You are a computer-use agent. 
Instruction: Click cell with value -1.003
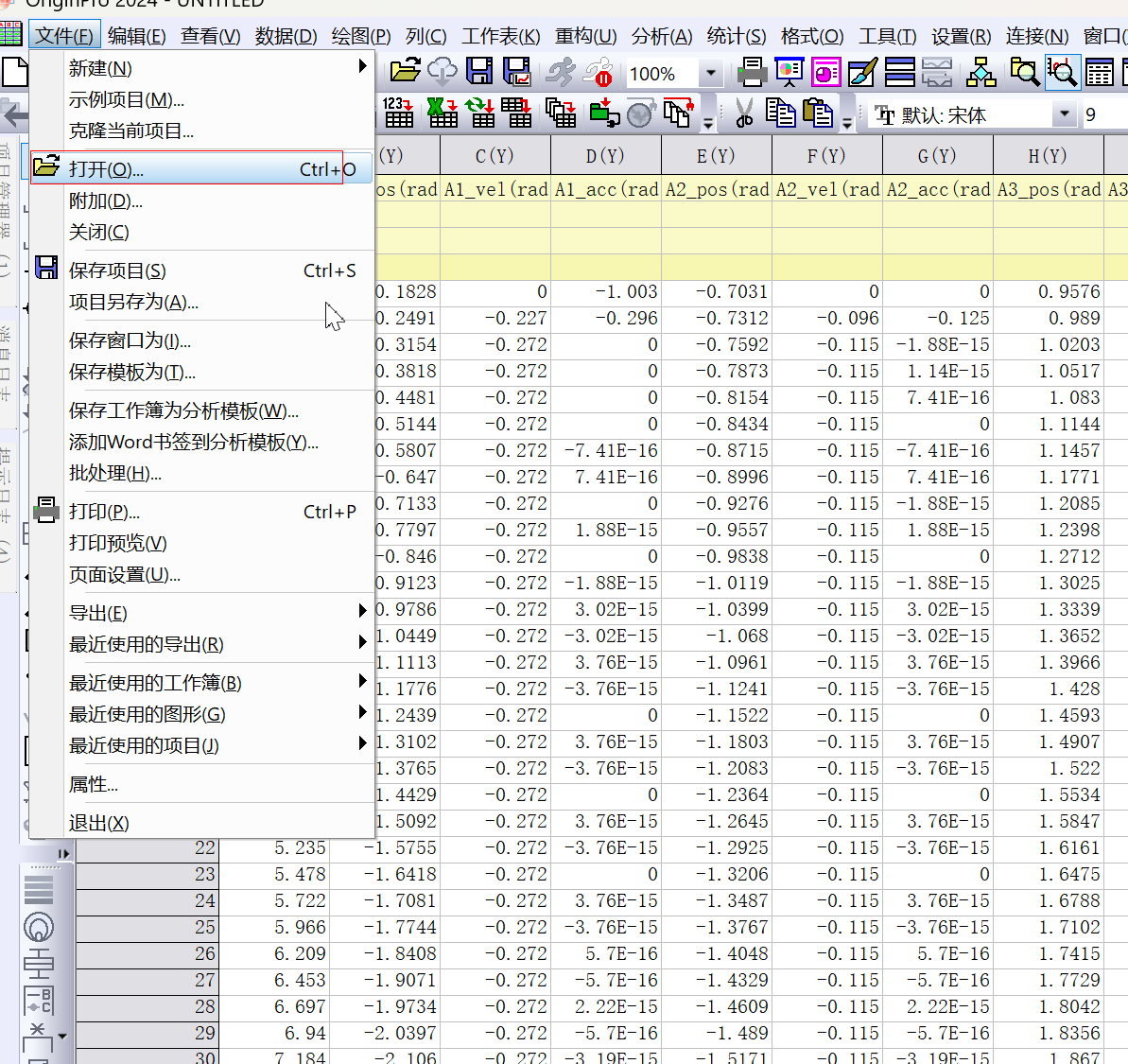(606, 291)
